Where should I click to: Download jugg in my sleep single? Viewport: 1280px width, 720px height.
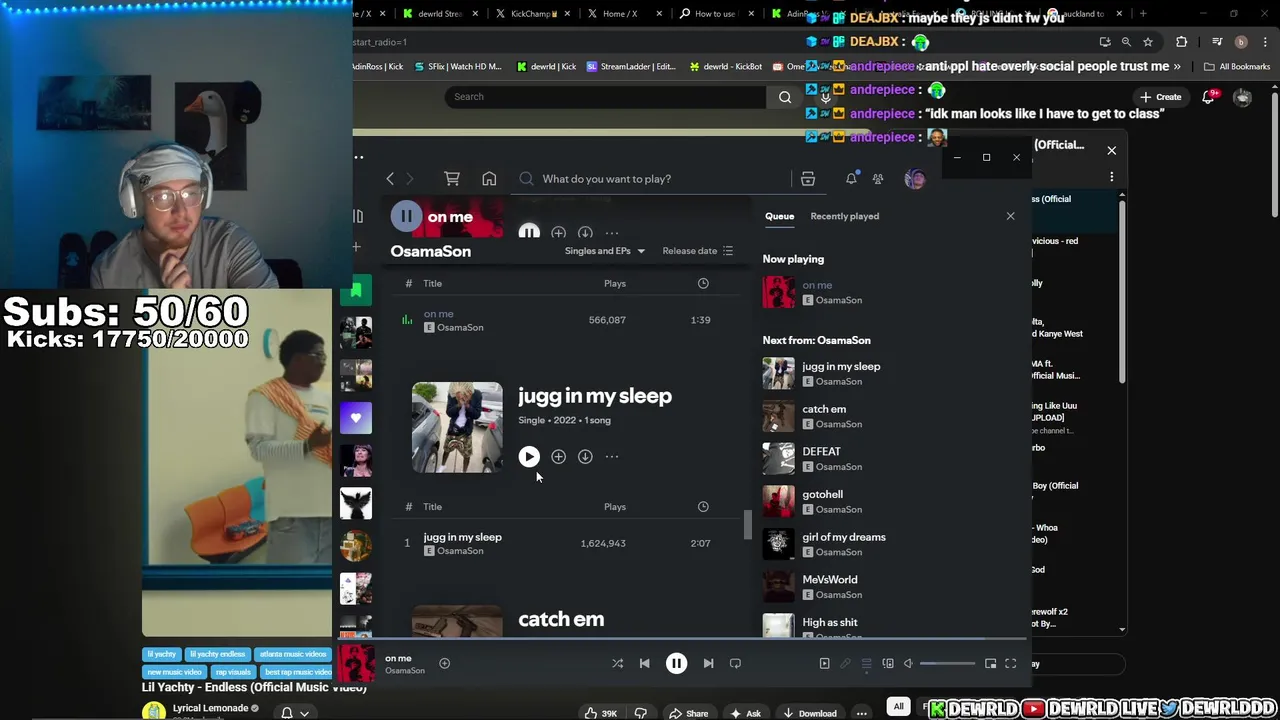coord(585,457)
